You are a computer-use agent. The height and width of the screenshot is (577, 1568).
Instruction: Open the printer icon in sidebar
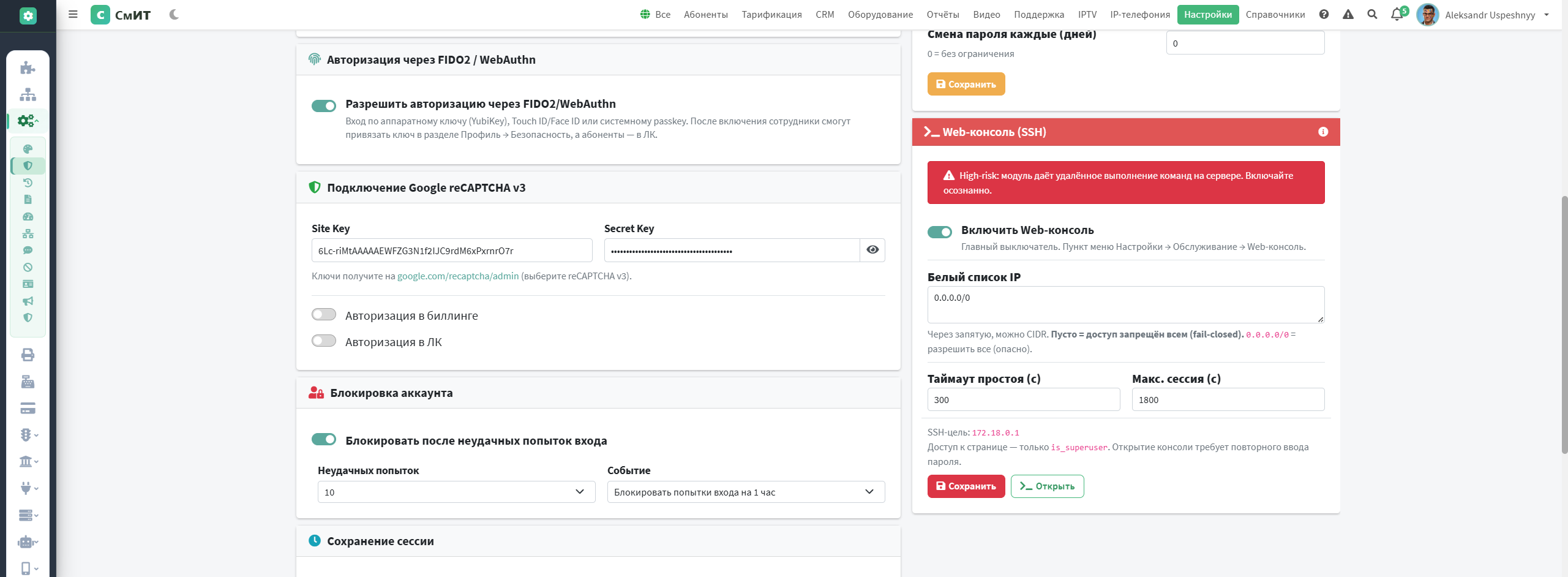pyautogui.click(x=28, y=355)
